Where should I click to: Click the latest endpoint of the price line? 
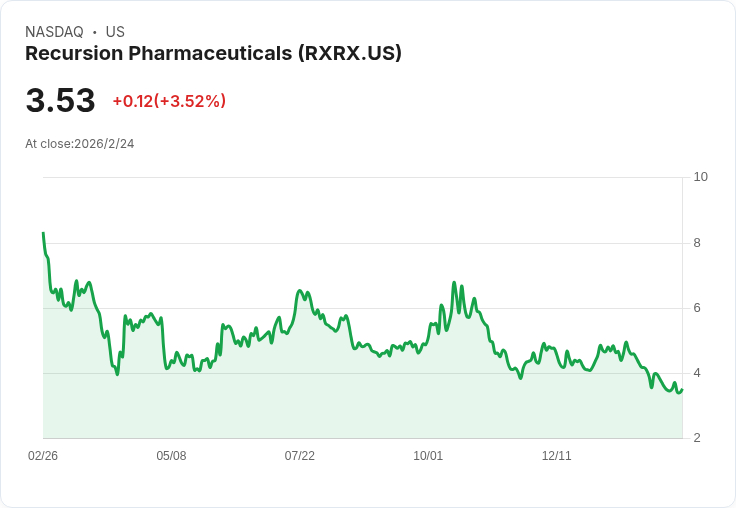coord(682,389)
